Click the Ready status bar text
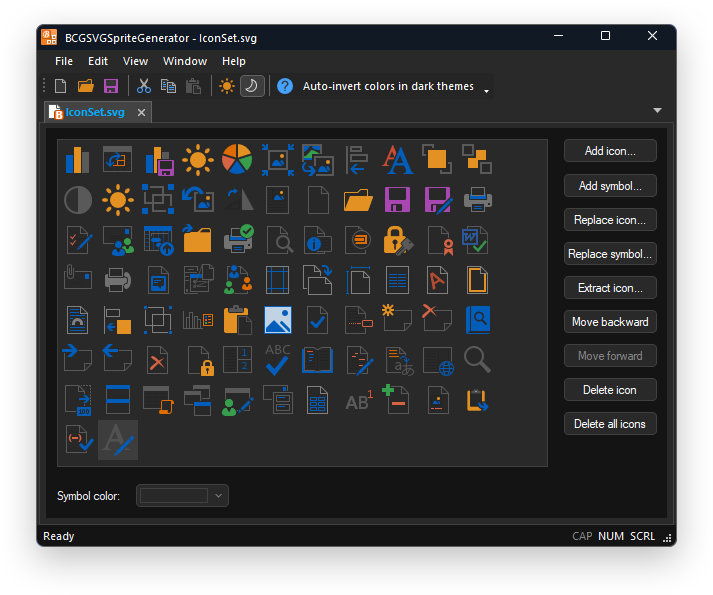 pos(59,536)
